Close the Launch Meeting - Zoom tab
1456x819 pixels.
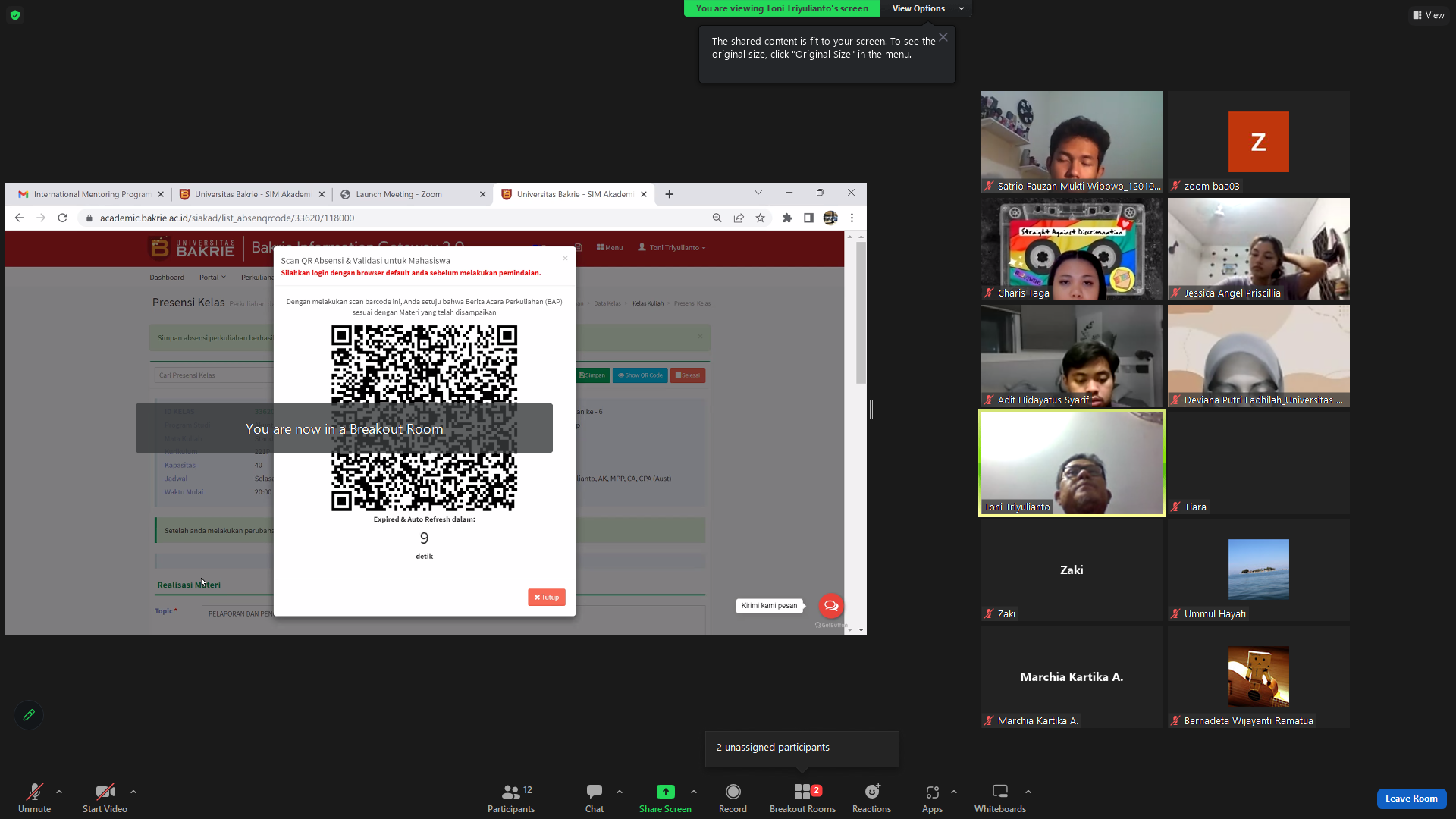[482, 194]
